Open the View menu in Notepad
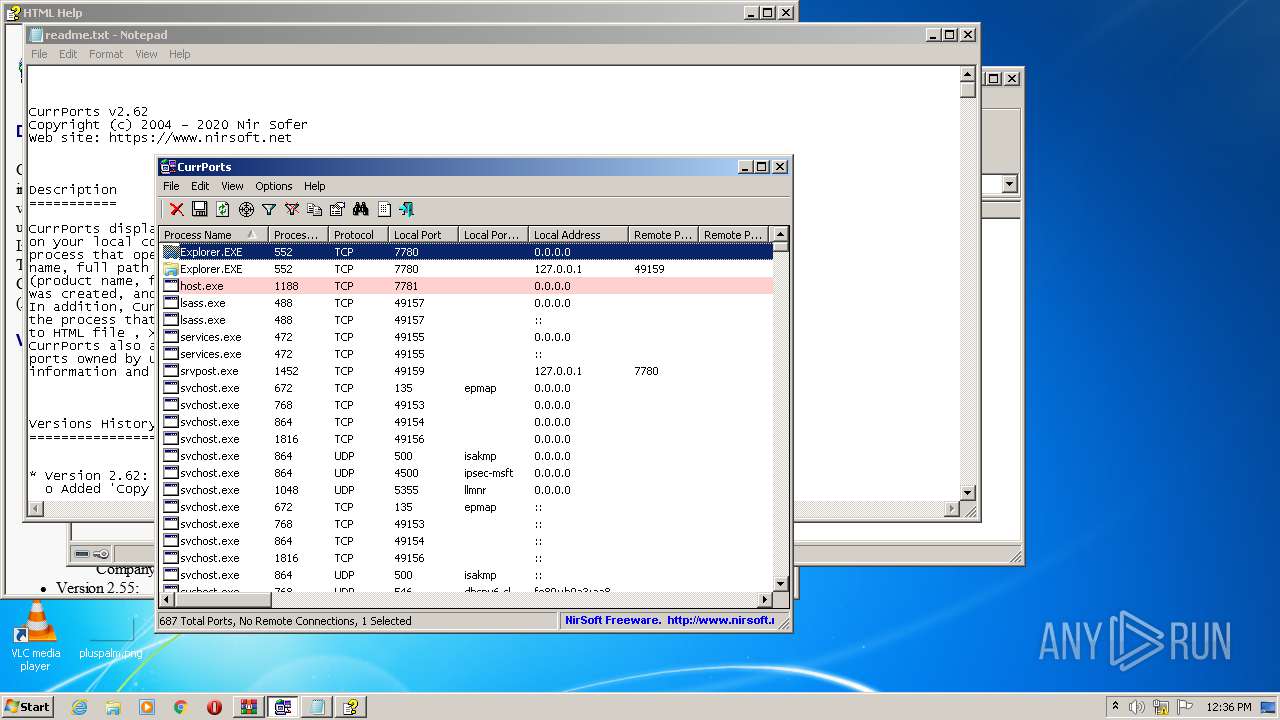Image resolution: width=1280 pixels, height=720 pixels. pyautogui.click(x=146, y=54)
